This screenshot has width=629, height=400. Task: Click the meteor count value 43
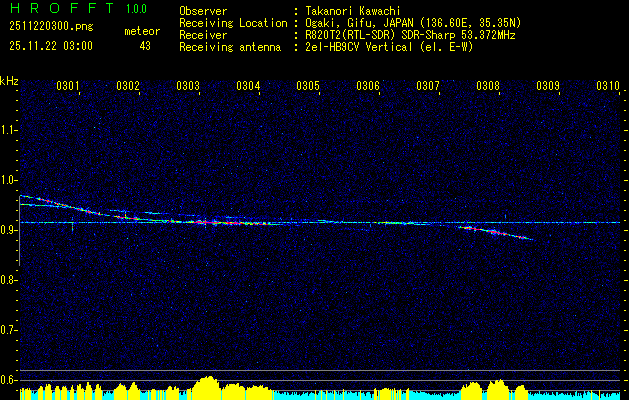(145, 46)
